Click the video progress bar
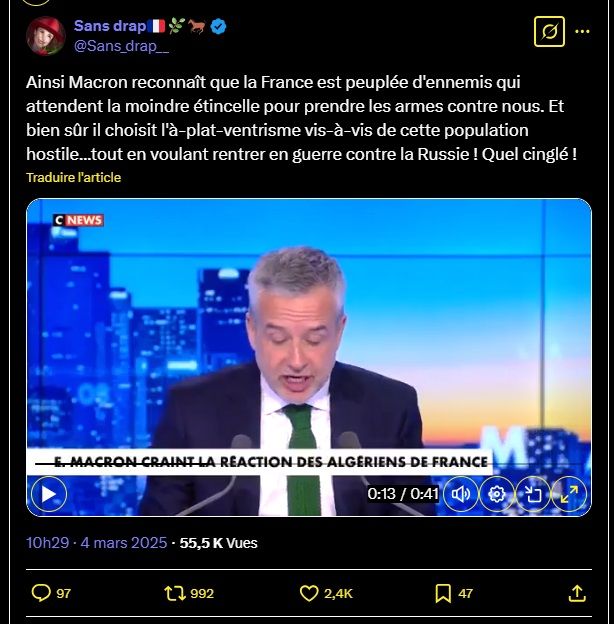The height and width of the screenshot is (624, 614). (x=308, y=464)
